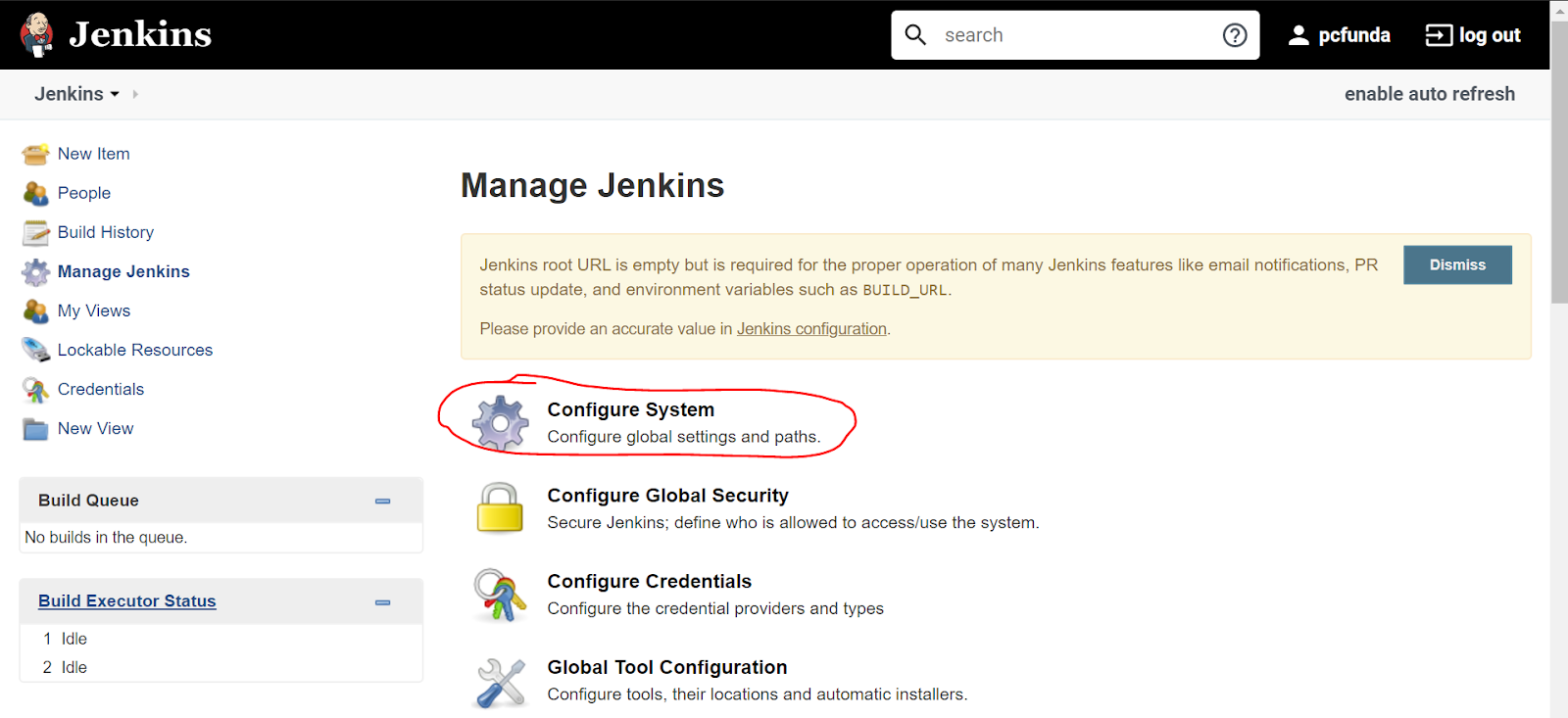Open the New Item link

point(94,154)
